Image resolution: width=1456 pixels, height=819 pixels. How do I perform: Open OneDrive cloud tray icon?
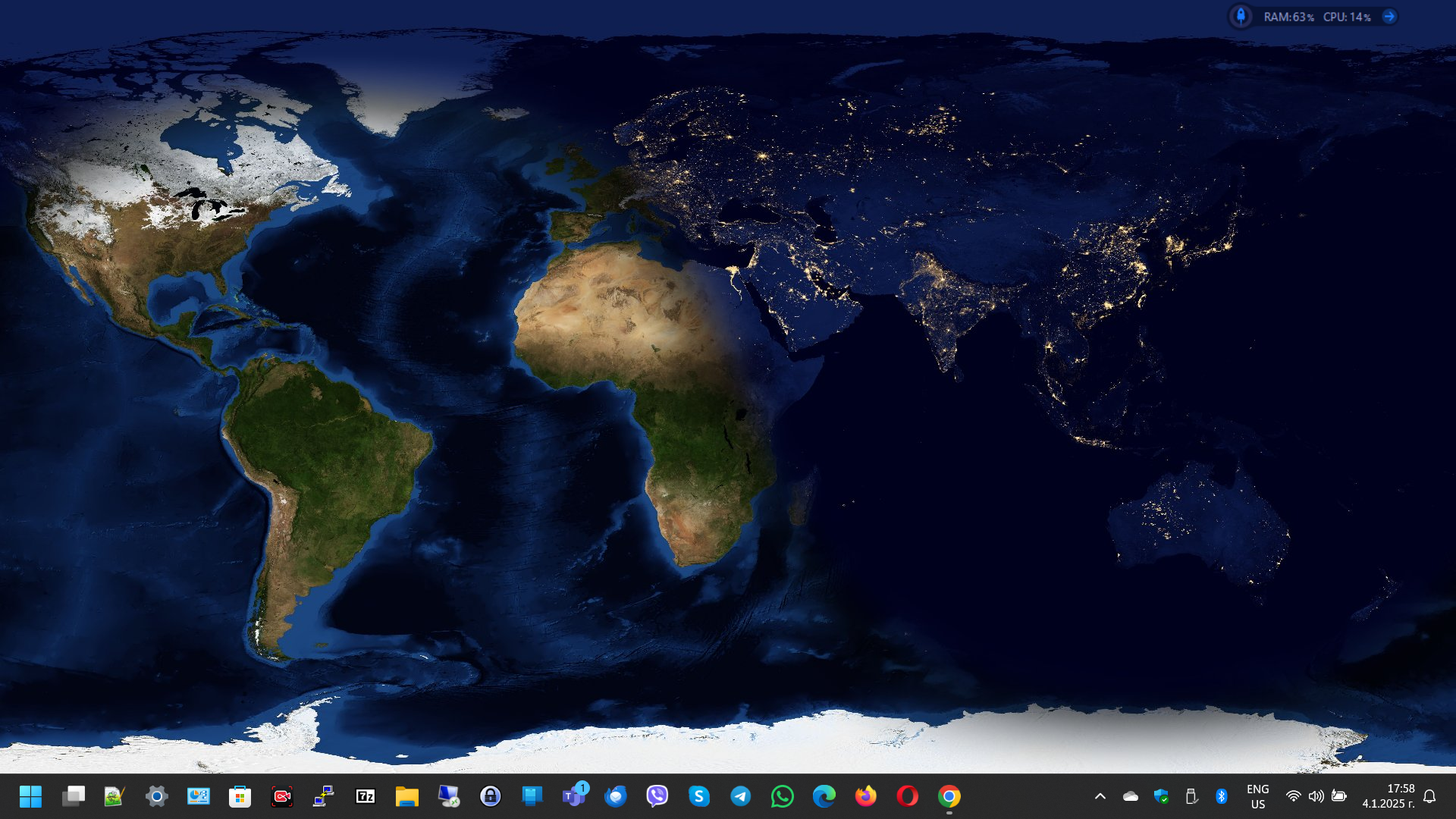1131,796
